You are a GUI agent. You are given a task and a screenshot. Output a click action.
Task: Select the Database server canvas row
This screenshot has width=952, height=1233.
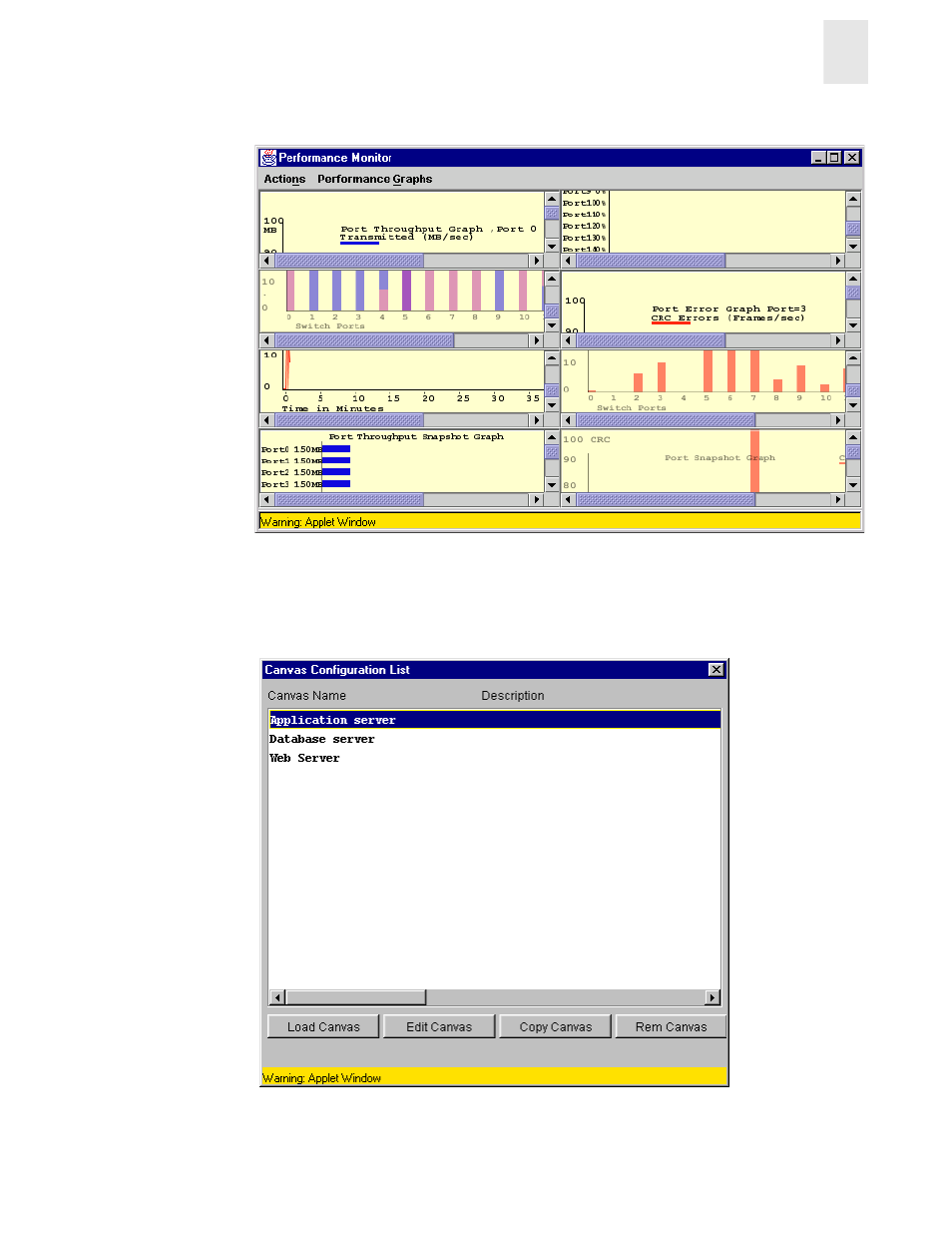click(494, 739)
